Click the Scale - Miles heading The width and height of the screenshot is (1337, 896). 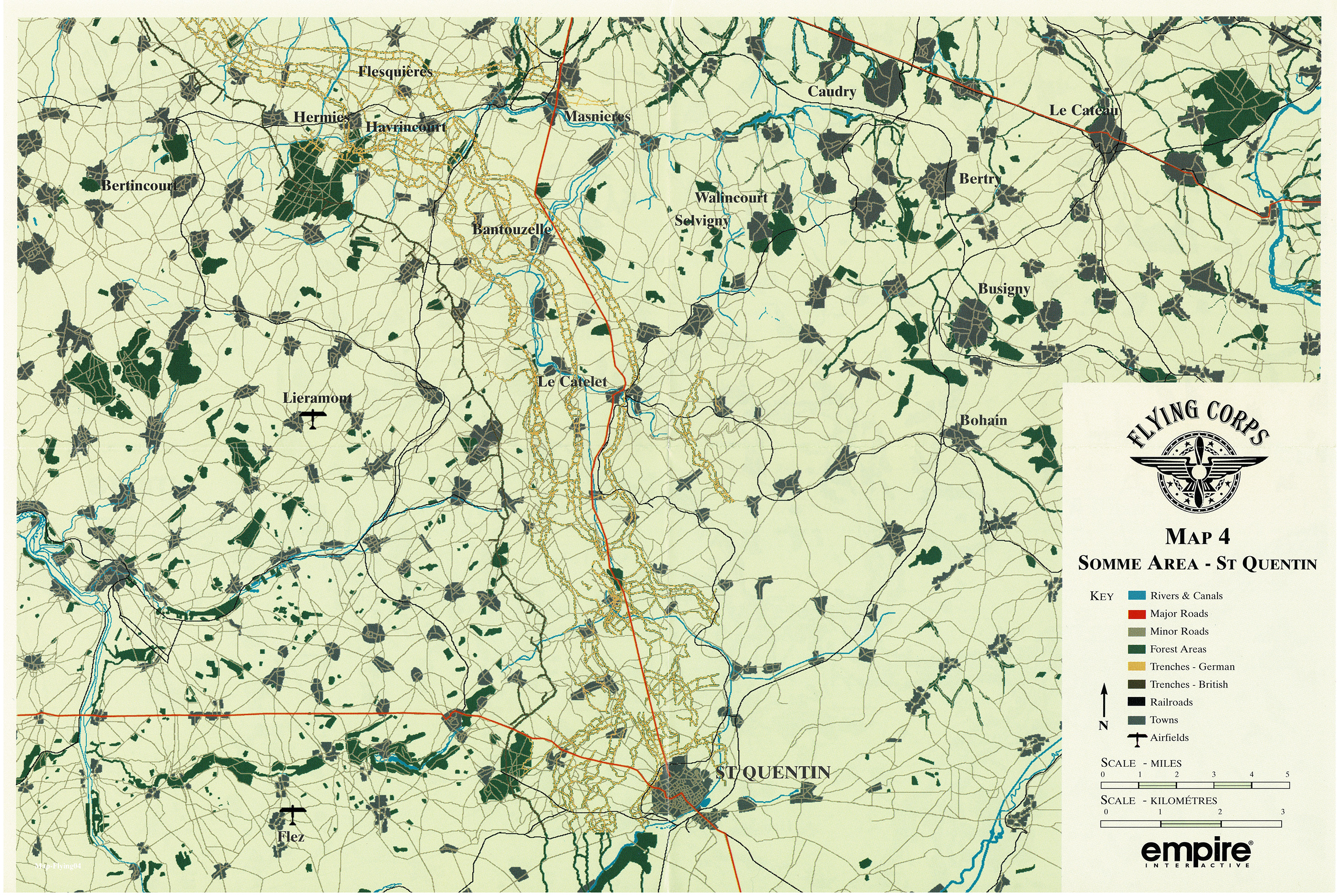[x=1141, y=764]
